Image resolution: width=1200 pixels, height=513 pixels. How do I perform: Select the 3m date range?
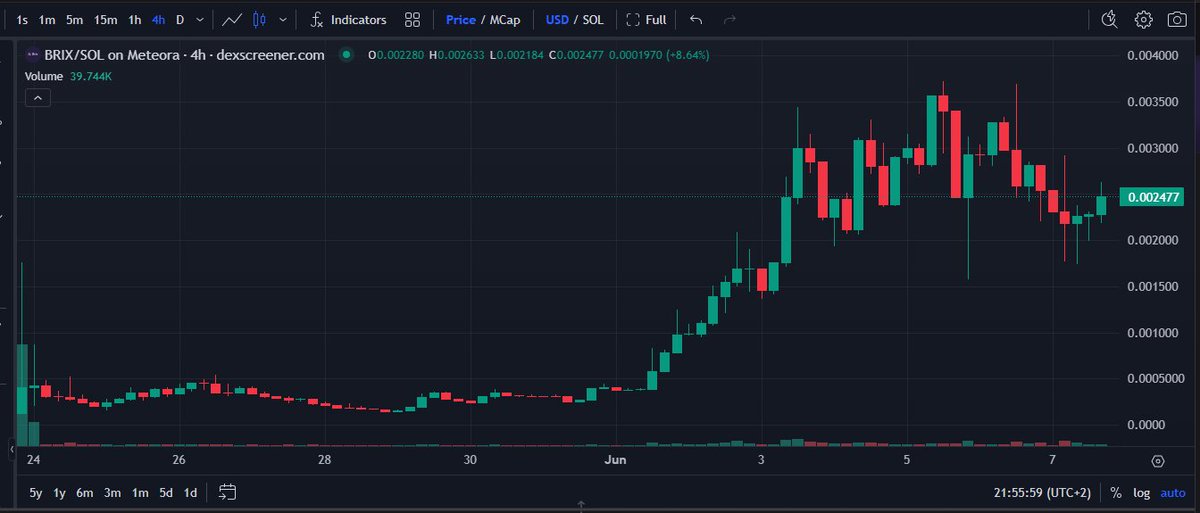click(x=112, y=492)
